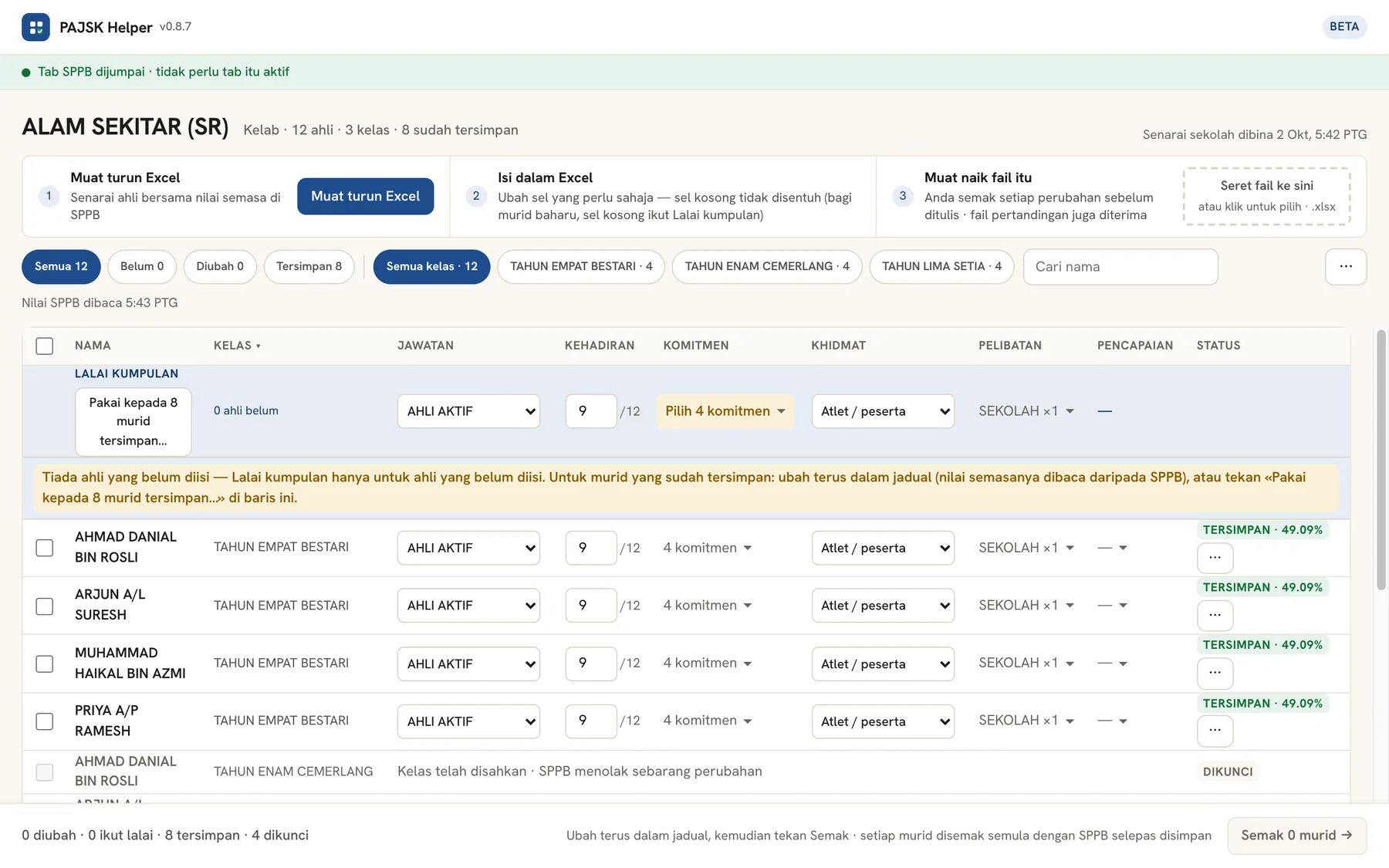Expand 'Pilih 4 komitmen' dropdown
1389x868 pixels.
pos(725,411)
